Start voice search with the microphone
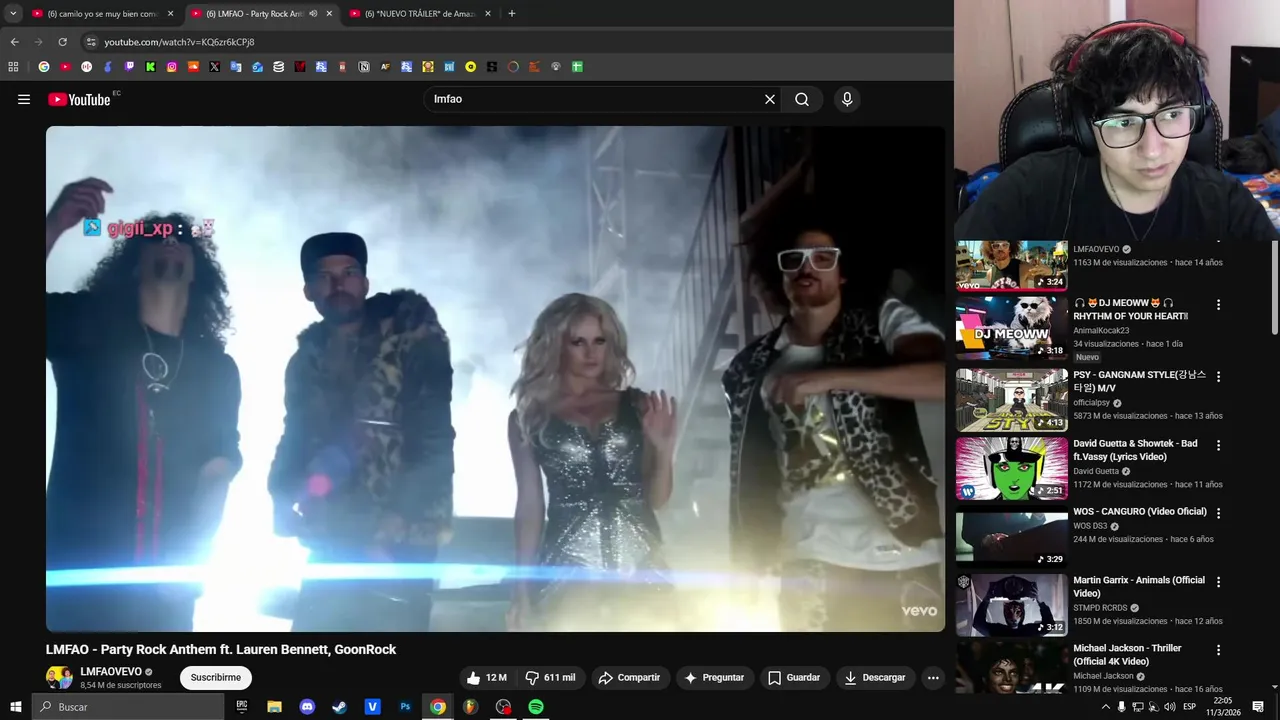 847,99
